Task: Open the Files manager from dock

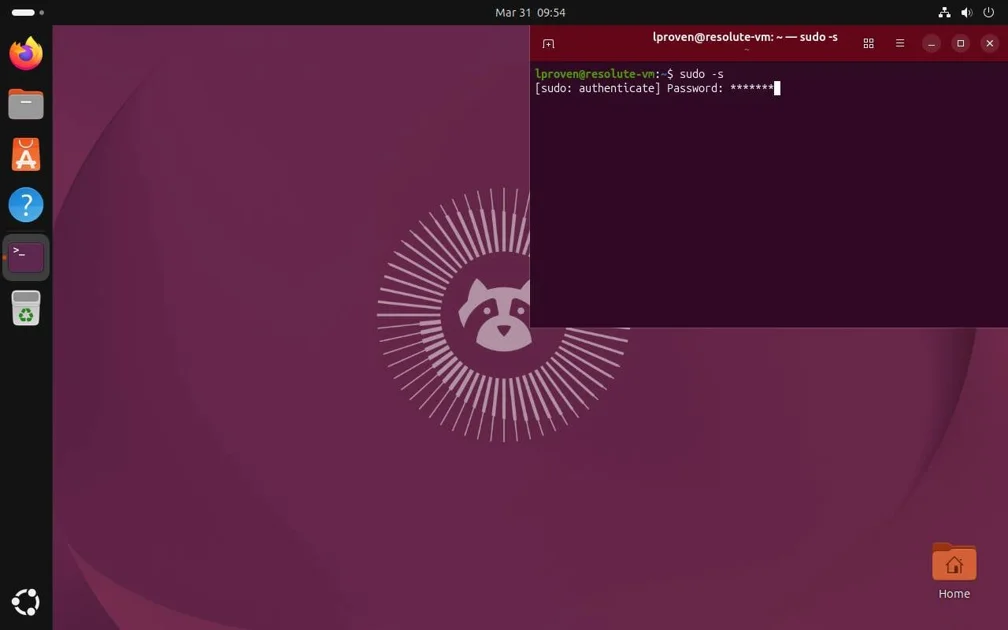Action: pos(26,104)
